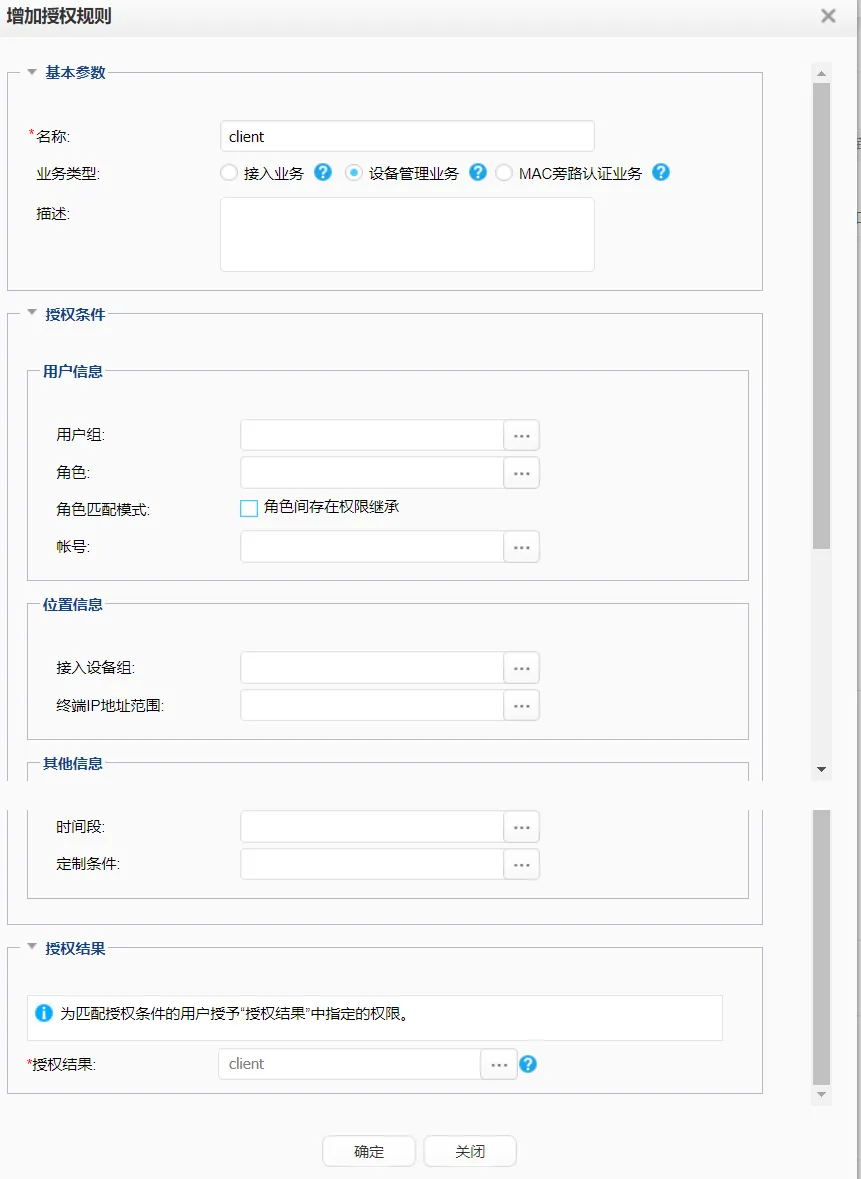Open help for 接入业务 option

323,172
